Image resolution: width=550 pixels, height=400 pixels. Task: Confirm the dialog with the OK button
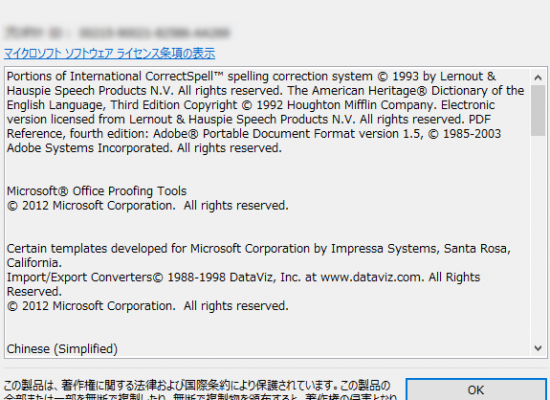click(x=476, y=389)
